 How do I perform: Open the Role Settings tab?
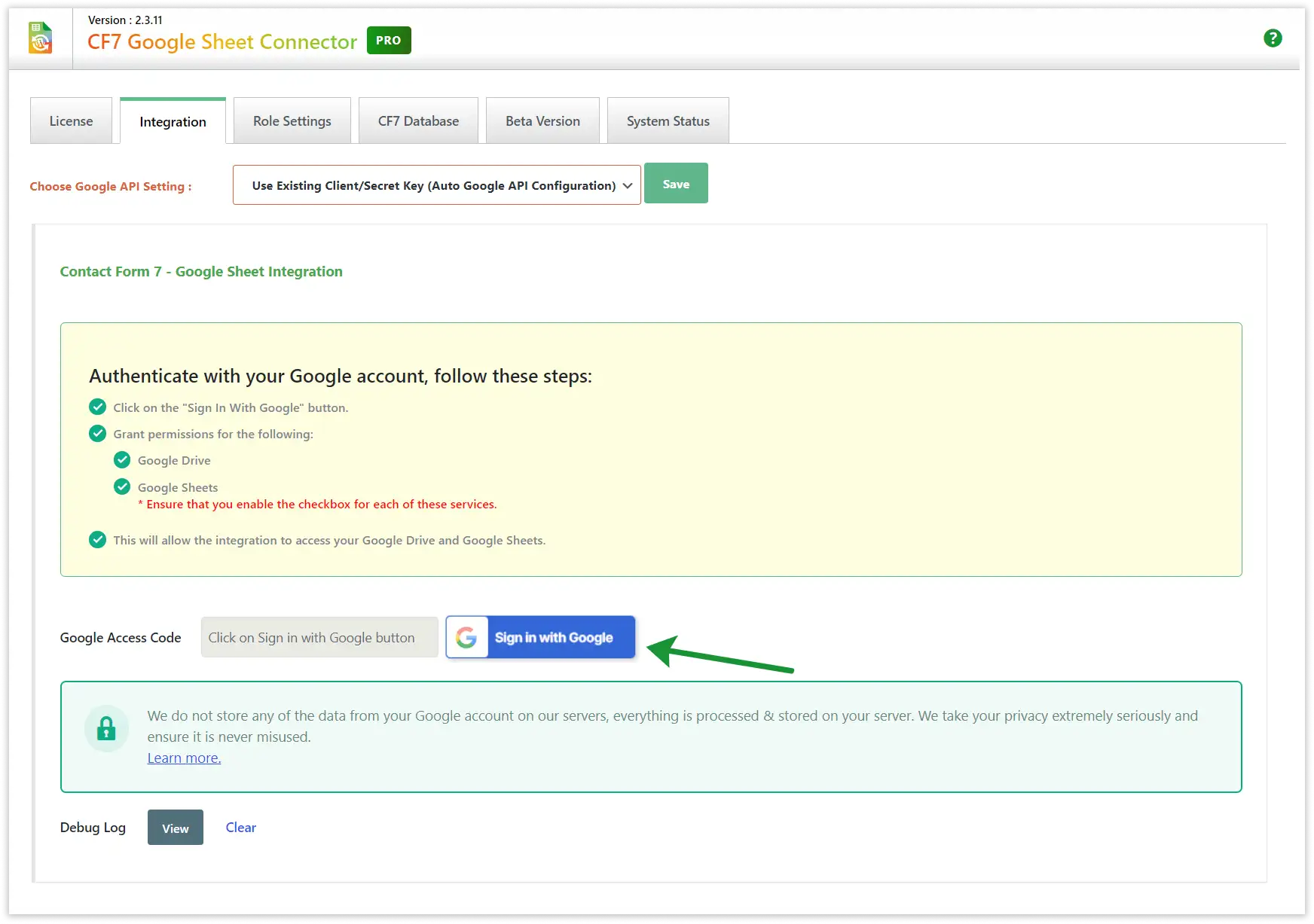click(292, 121)
